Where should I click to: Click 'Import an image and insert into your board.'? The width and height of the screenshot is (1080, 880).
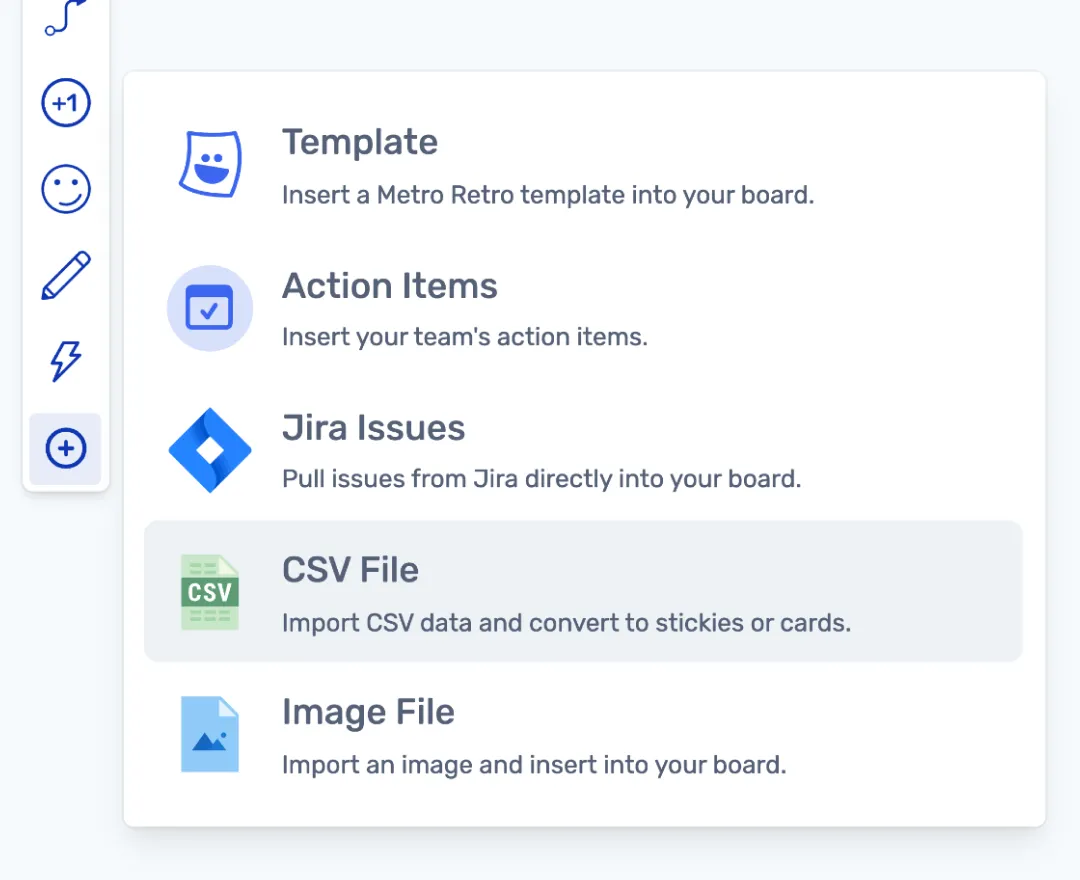tap(534, 765)
